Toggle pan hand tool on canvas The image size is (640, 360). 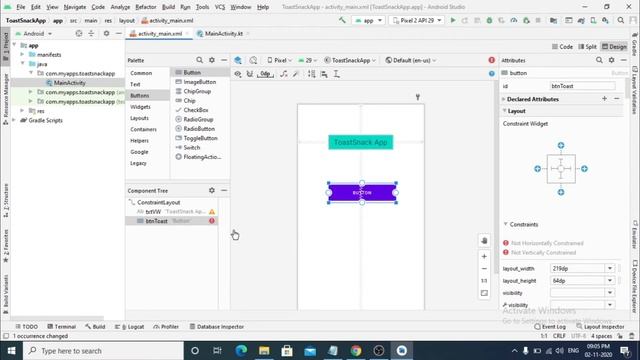click(x=484, y=241)
